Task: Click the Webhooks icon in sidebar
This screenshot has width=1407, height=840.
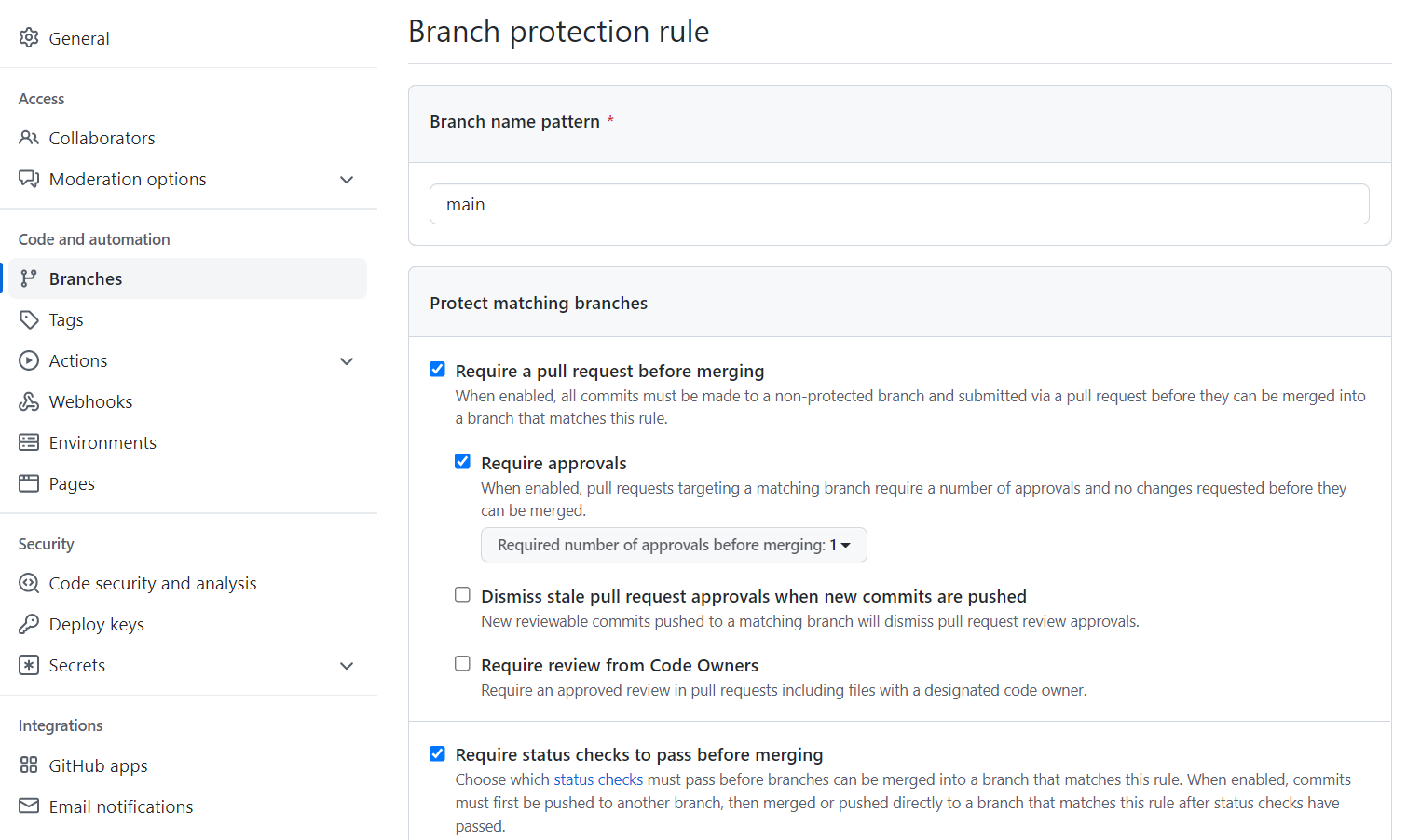Action: click(x=29, y=401)
